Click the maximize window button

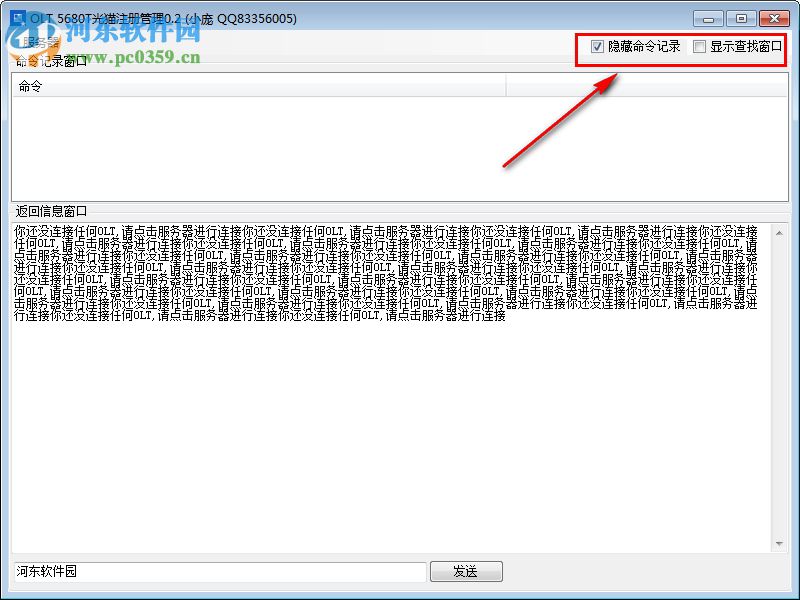pyautogui.click(x=741, y=18)
